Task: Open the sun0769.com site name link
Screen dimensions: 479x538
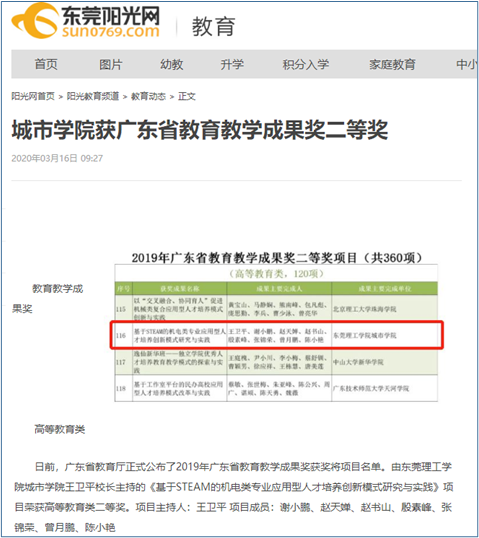Action: point(110,32)
